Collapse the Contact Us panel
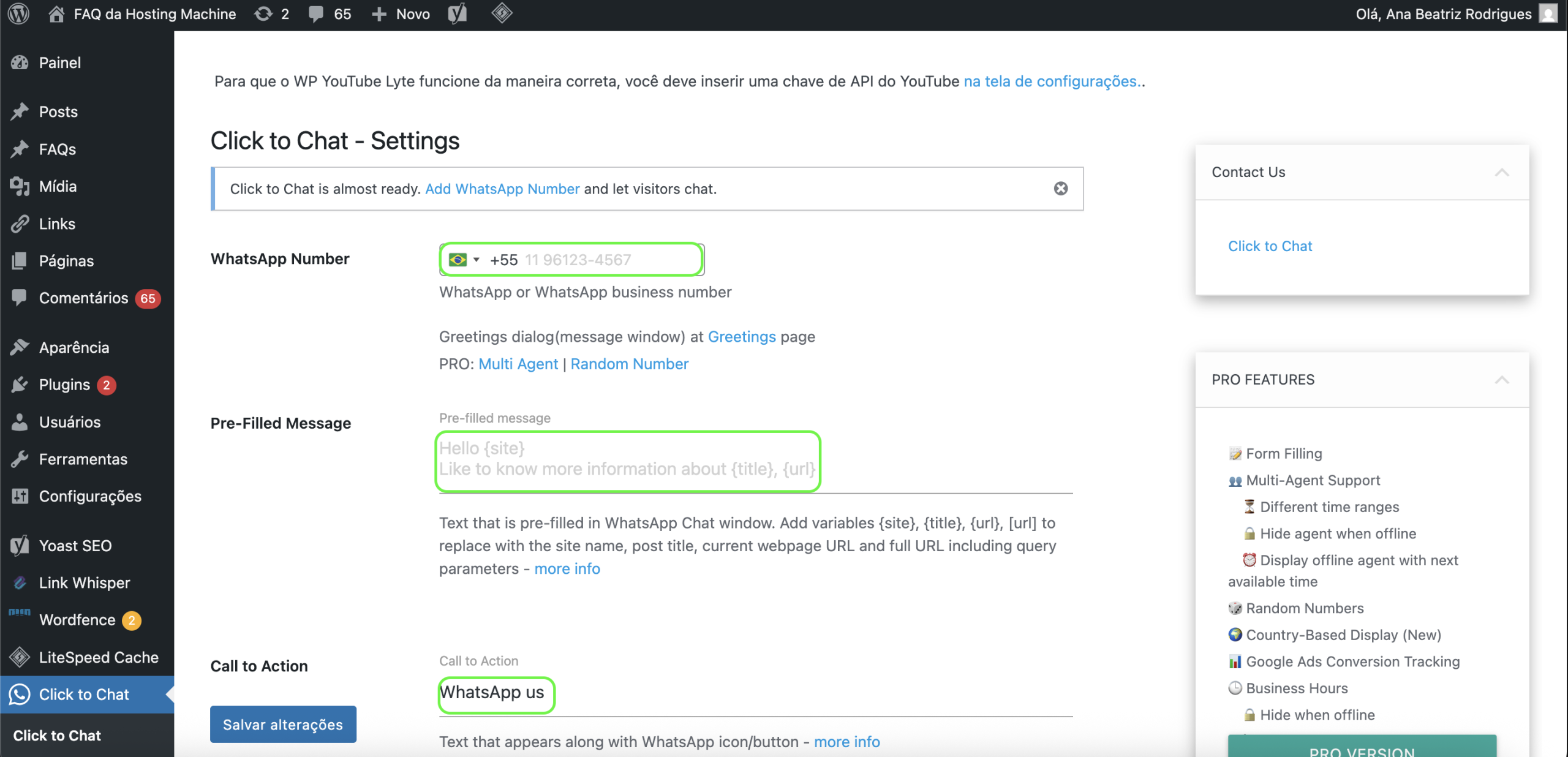 [x=1502, y=173]
